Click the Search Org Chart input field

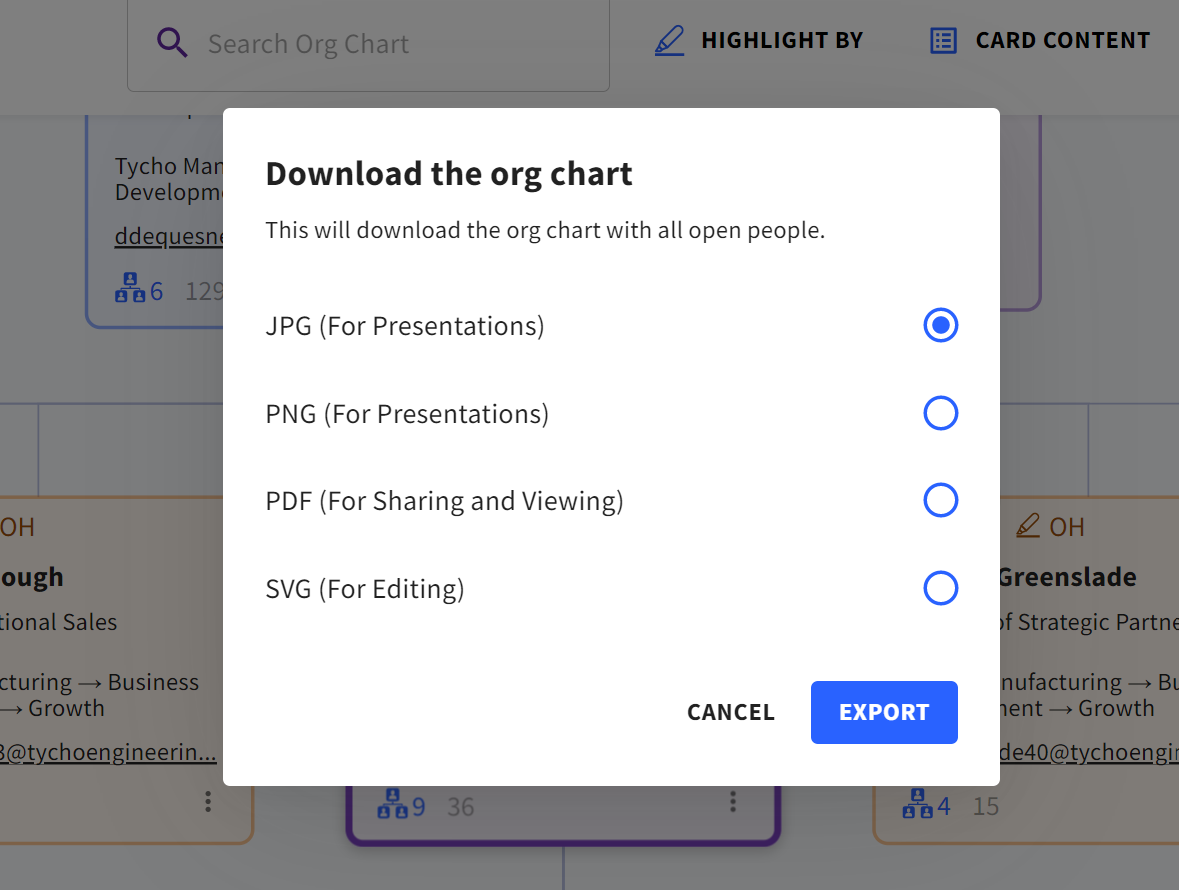[x=369, y=43]
